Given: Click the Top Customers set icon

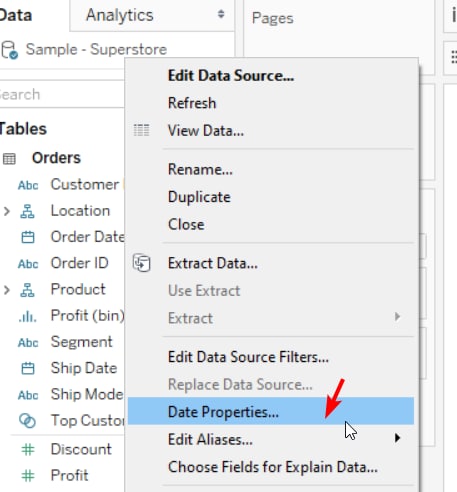Looking at the screenshot, I should tap(27, 420).
